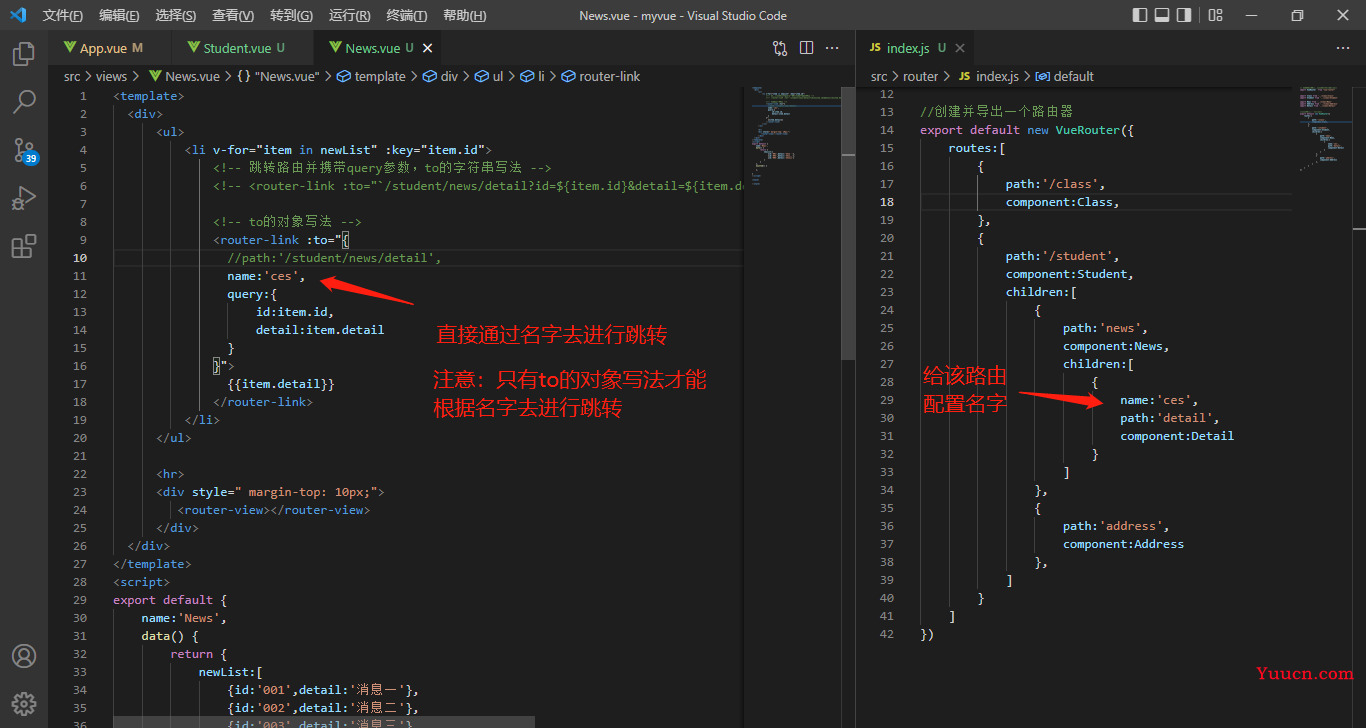
Task: Switch to the App.vue tab
Action: pyautogui.click(x=110, y=48)
